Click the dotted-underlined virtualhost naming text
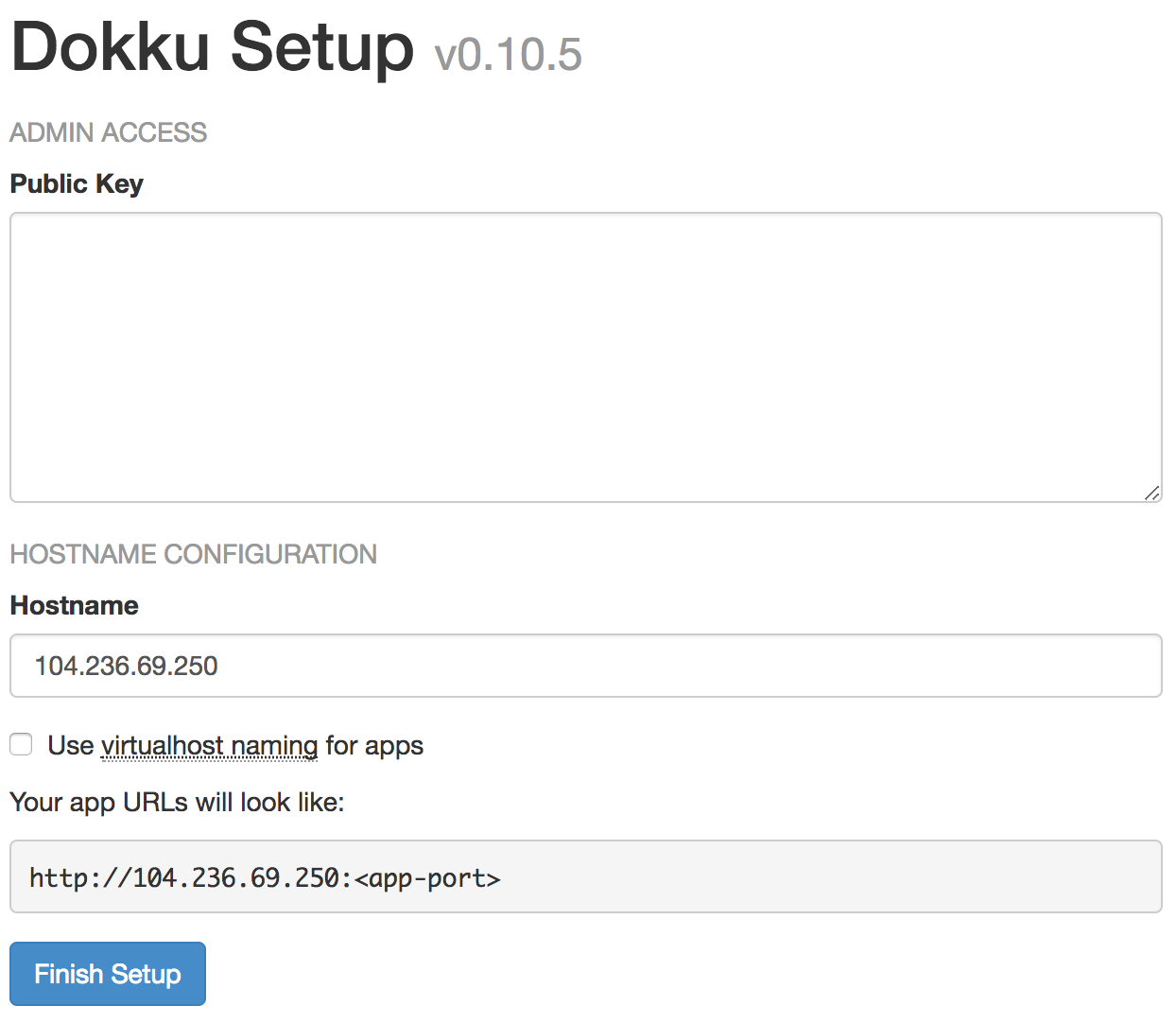Image resolution: width=1176 pixels, height=1023 pixels. click(x=208, y=746)
